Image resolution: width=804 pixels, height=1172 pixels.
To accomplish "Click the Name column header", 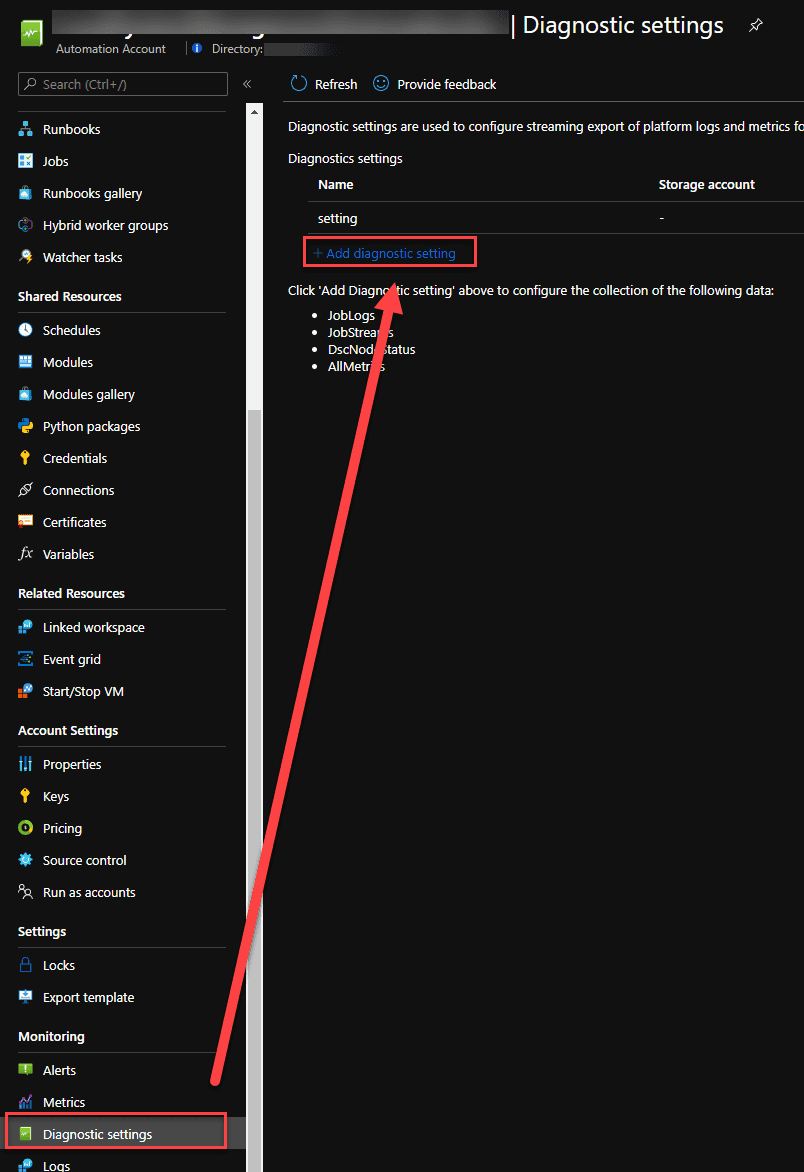I will [x=335, y=185].
